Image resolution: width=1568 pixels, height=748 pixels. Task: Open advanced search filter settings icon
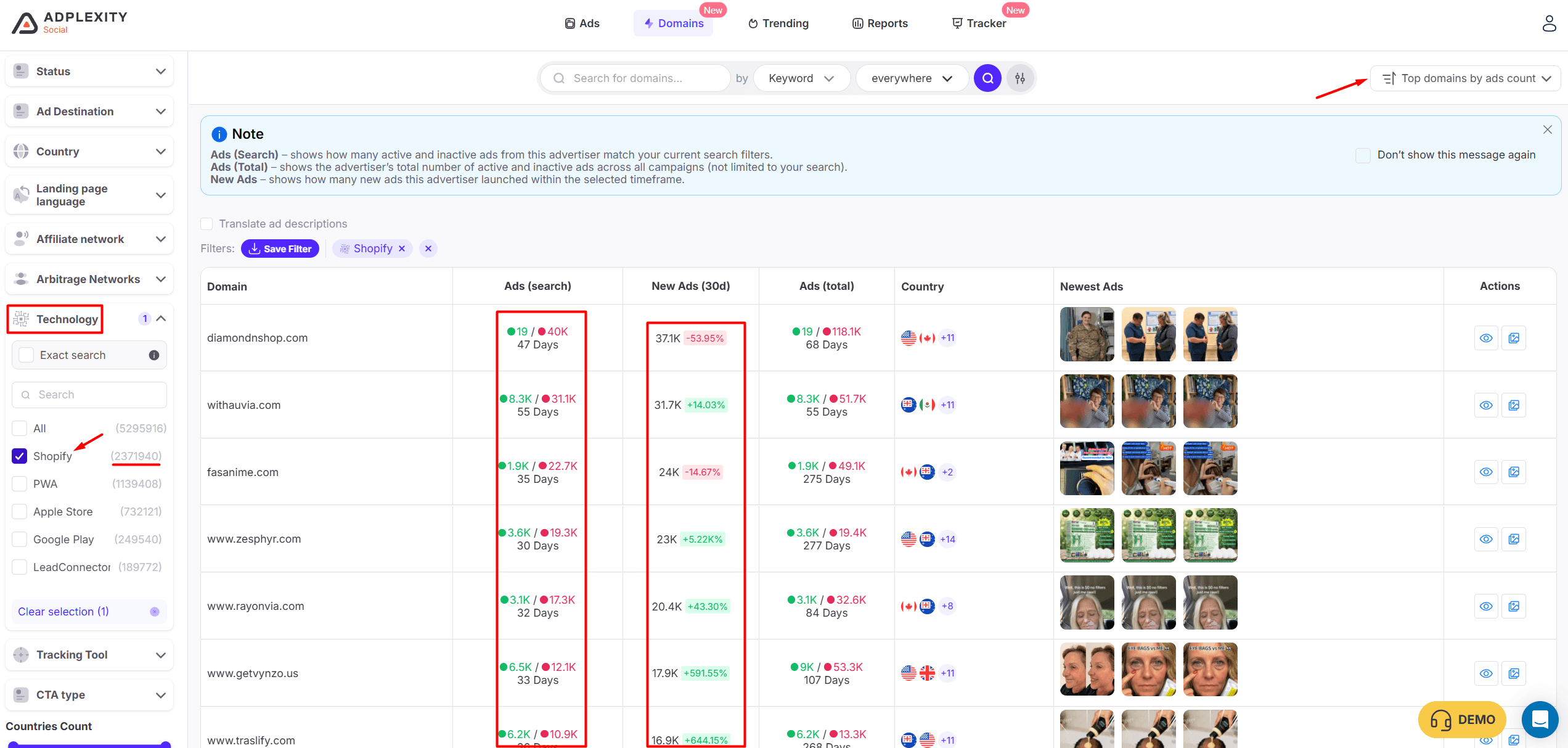point(1020,78)
